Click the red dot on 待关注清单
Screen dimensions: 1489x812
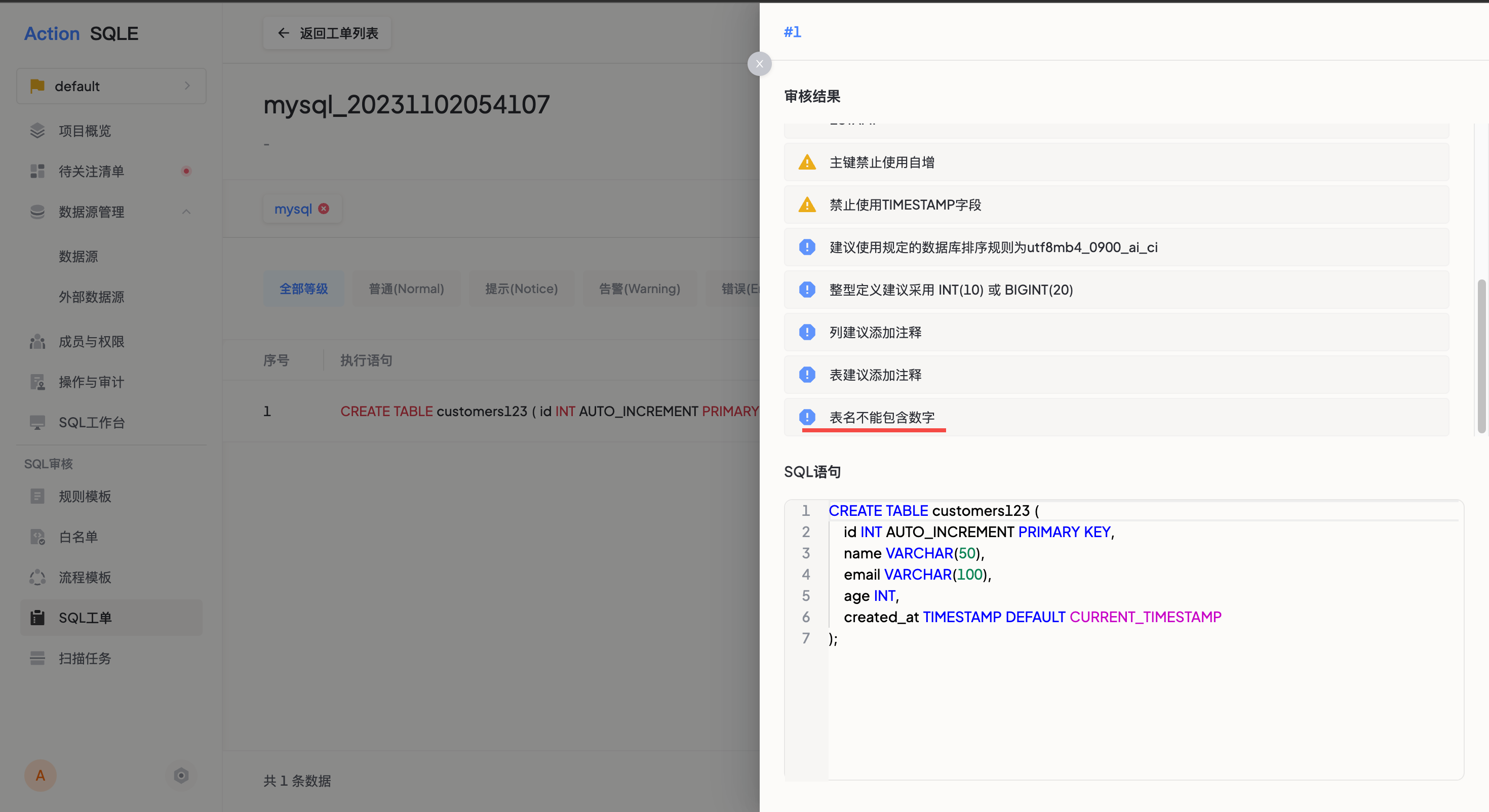(x=186, y=171)
